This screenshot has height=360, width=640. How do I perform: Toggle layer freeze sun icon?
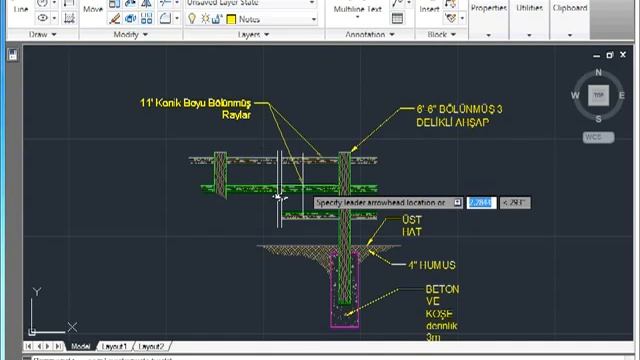point(205,19)
